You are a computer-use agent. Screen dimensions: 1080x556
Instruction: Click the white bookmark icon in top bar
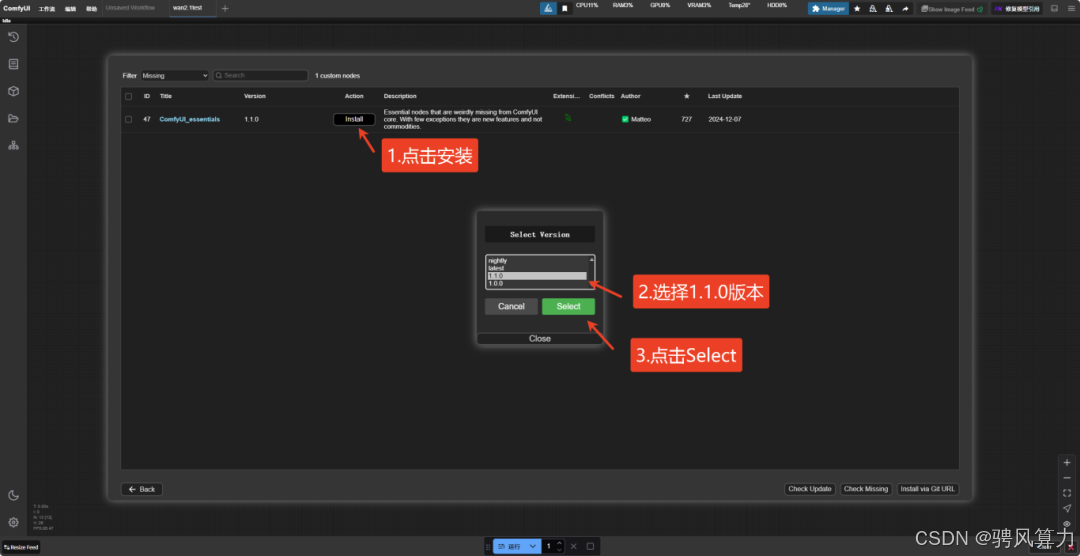(564, 8)
